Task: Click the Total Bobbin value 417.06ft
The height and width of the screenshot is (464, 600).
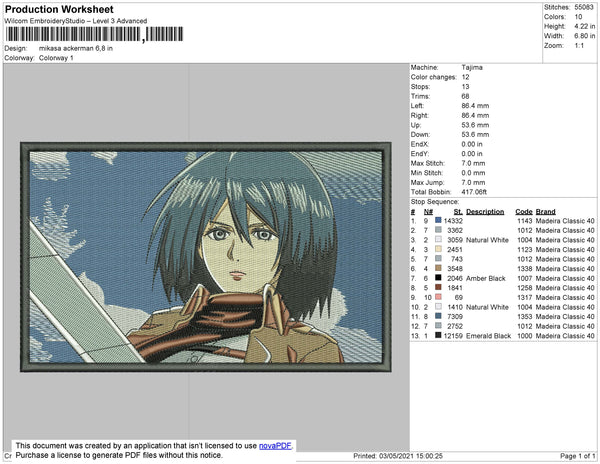Action: 474,192
